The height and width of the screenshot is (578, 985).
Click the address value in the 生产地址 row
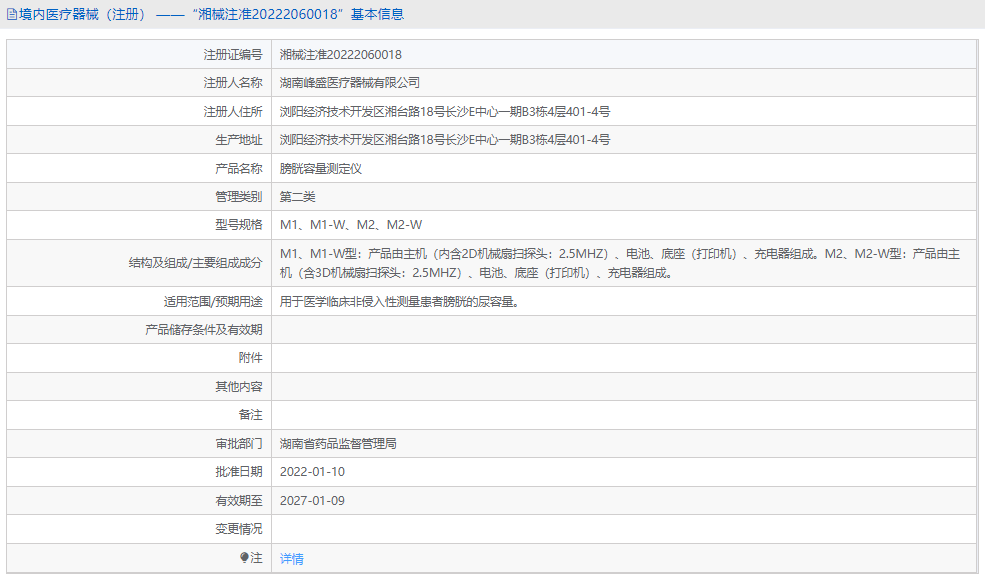[445, 140]
